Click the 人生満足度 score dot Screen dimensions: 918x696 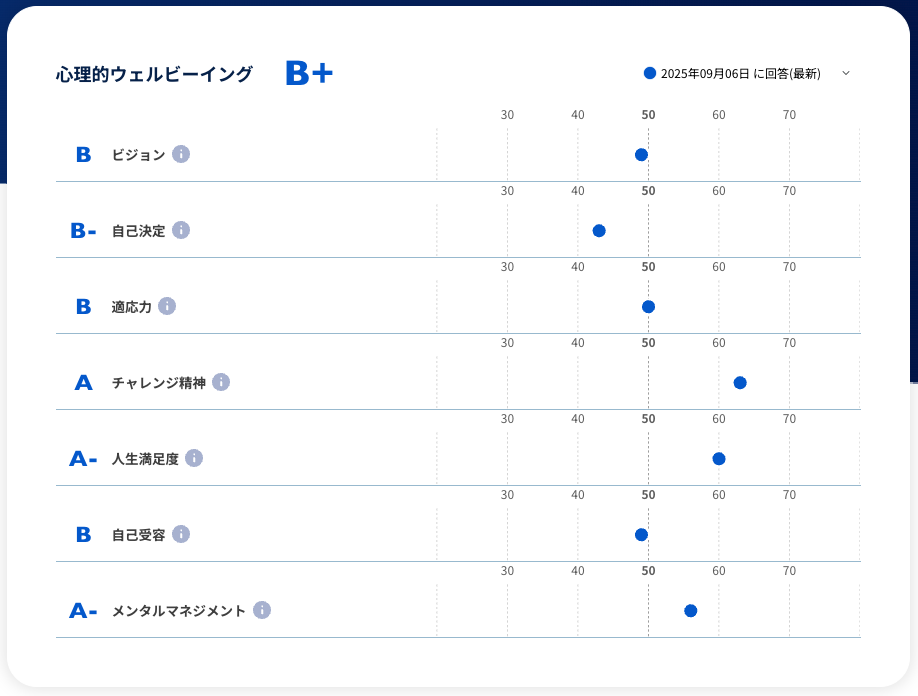point(718,459)
